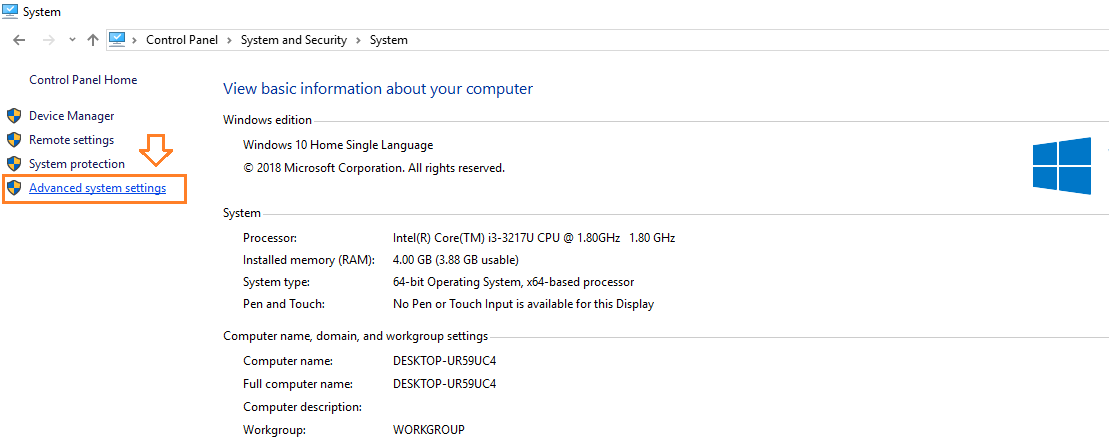The image size is (1109, 444).
Task: Open the Device Manager link
Action: [71, 116]
